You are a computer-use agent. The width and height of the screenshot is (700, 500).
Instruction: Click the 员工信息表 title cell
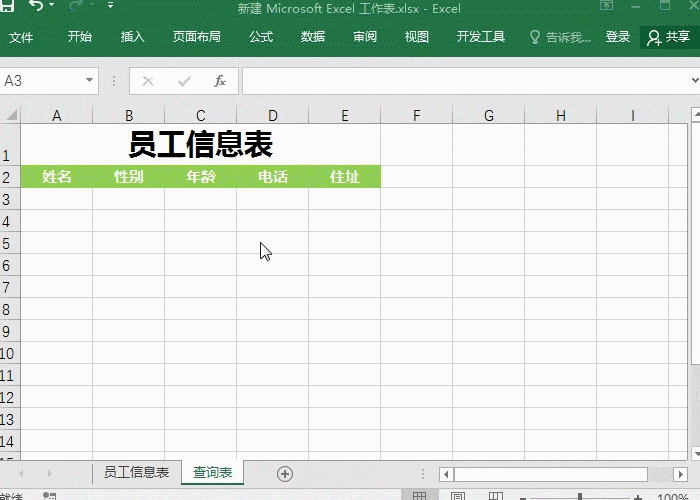(x=200, y=145)
